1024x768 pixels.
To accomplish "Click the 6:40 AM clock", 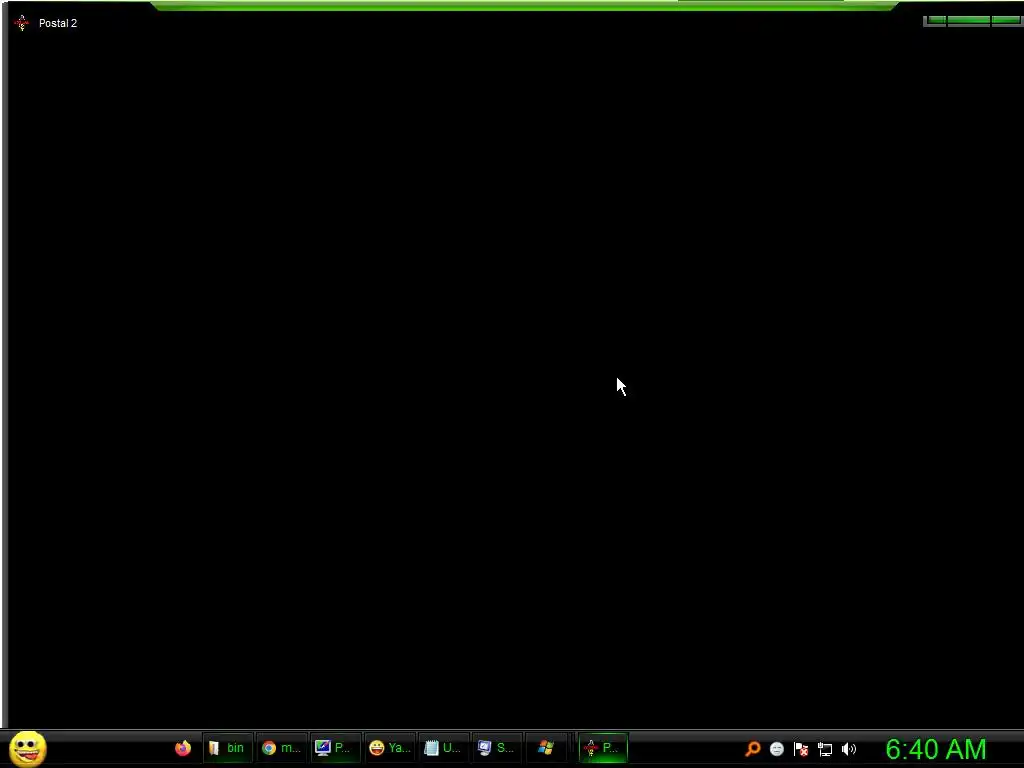I will pyautogui.click(x=936, y=749).
